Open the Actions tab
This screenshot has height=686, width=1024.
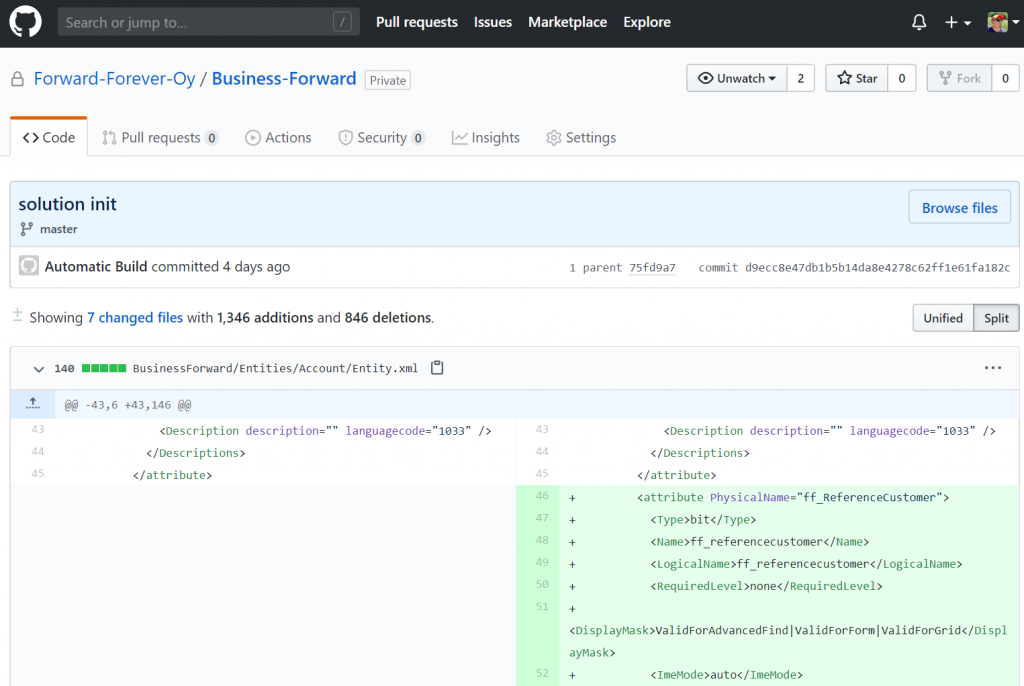[x=278, y=138]
